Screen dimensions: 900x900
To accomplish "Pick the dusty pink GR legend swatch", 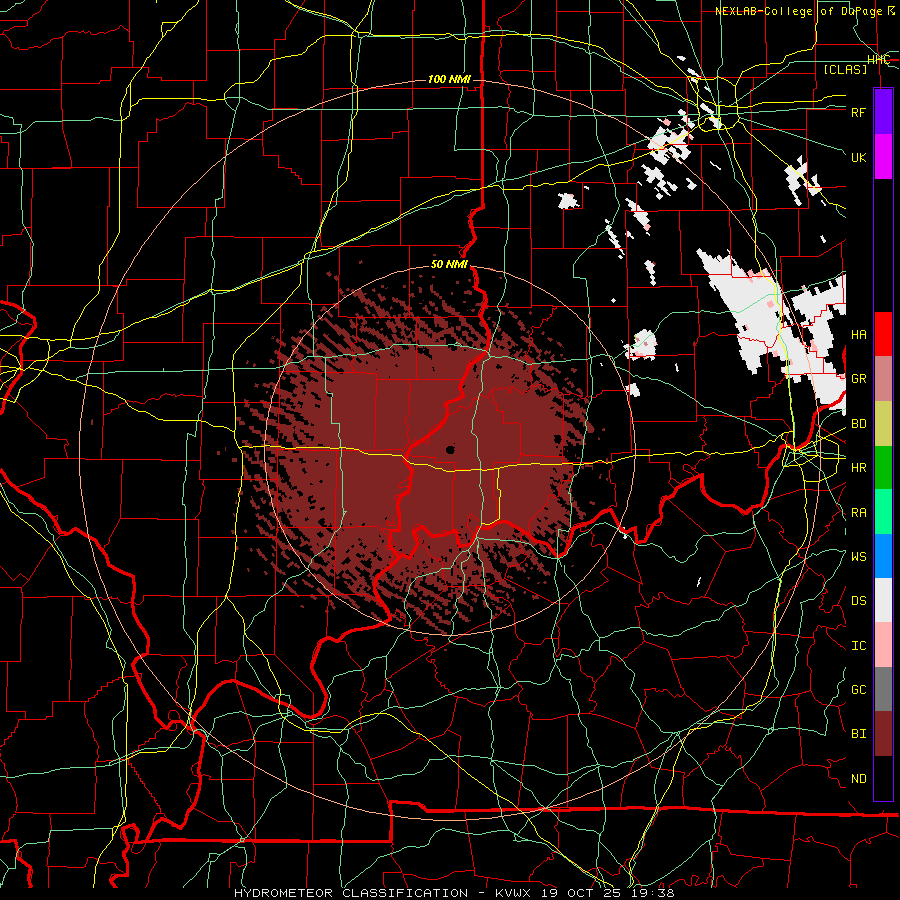I will click(883, 378).
